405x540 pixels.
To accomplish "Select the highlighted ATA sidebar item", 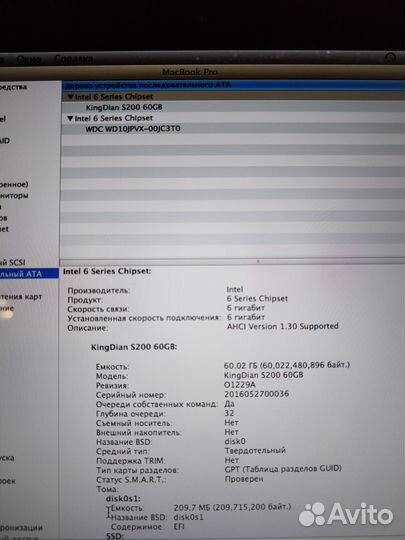I will click(29, 274).
